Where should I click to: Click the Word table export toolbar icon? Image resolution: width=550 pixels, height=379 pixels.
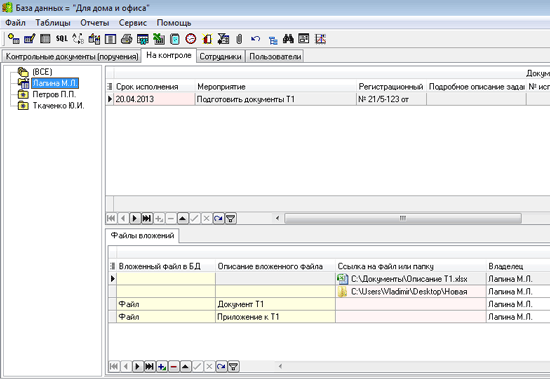143,39
